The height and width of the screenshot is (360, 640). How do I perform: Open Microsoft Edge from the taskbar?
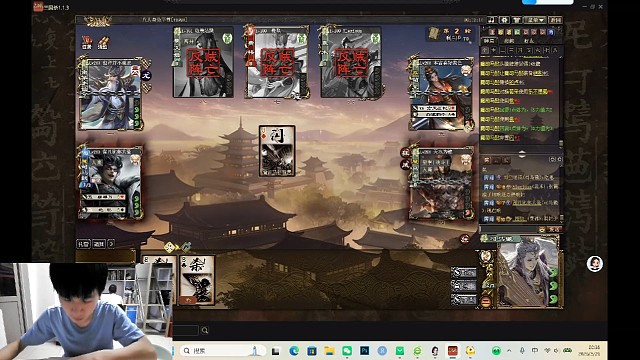click(x=294, y=351)
